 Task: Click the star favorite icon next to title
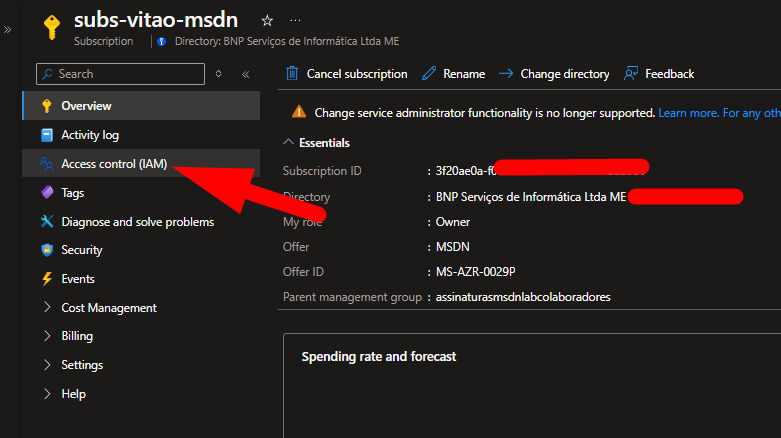[x=267, y=20]
